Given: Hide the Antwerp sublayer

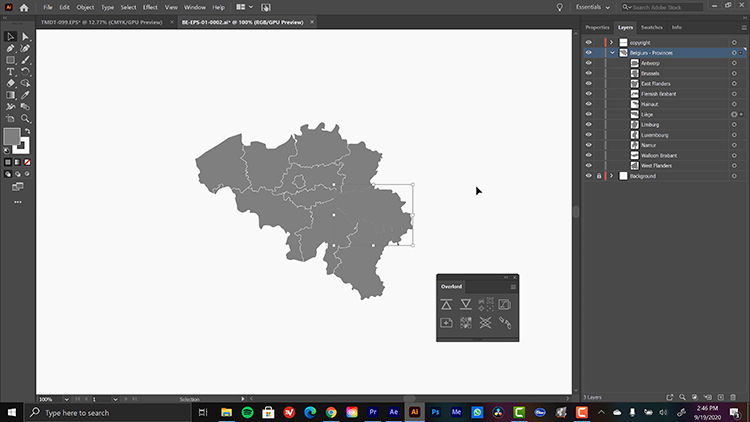Looking at the screenshot, I should 589,63.
